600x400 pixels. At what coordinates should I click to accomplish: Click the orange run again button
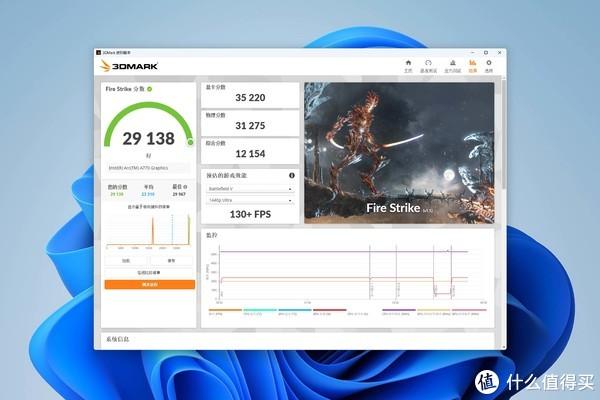(x=150, y=284)
